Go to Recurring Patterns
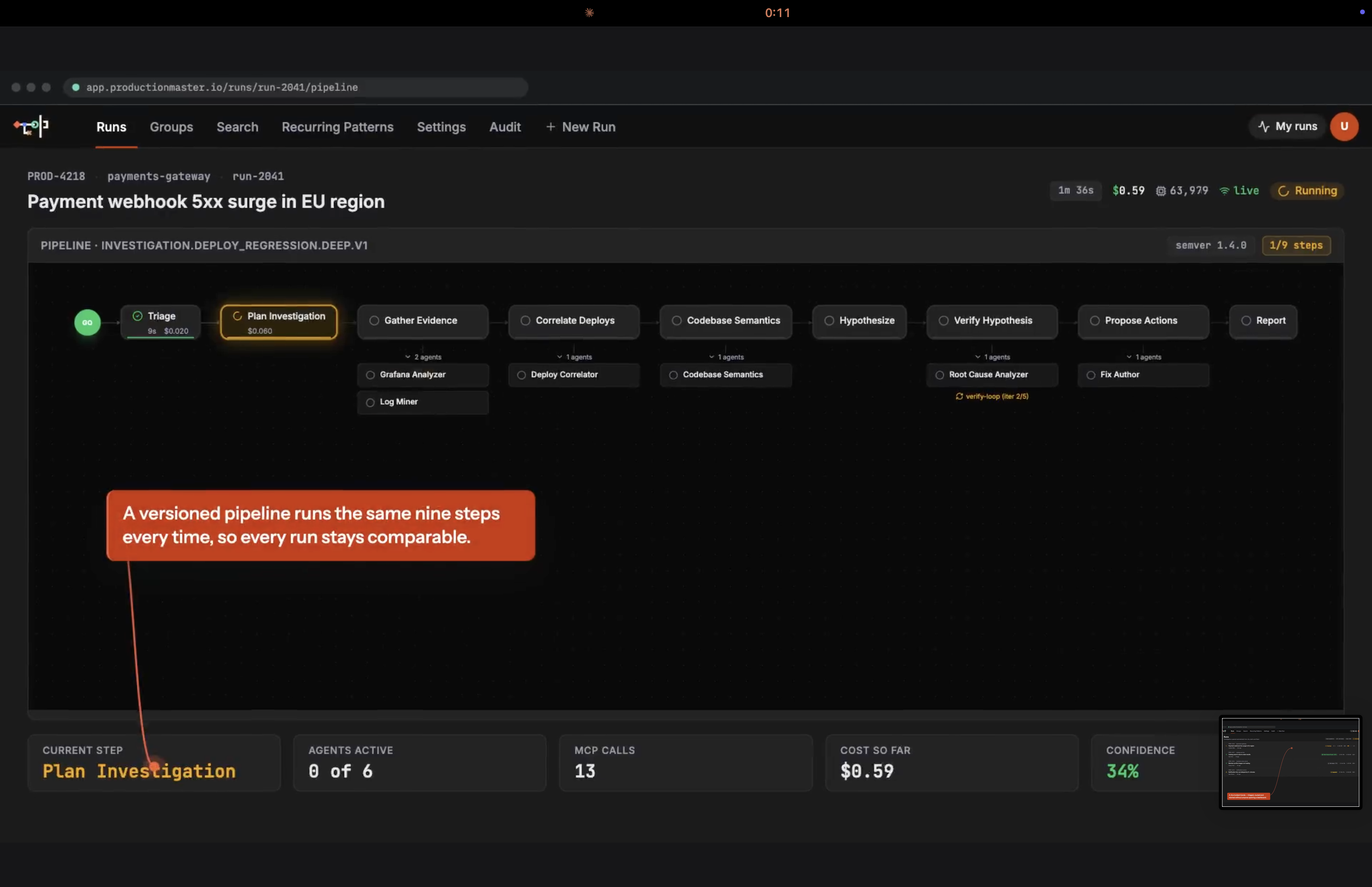This screenshot has width=1372, height=887. tap(337, 127)
